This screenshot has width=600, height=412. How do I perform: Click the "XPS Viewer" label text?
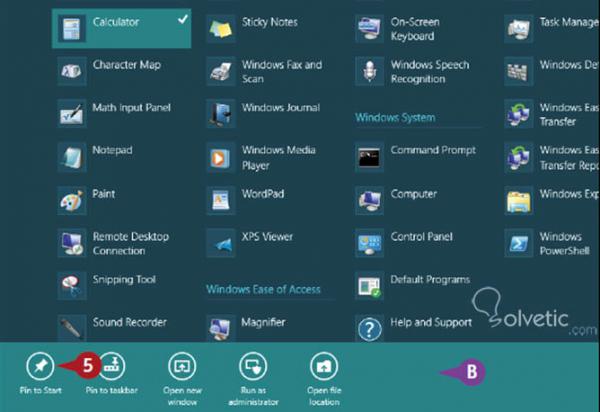tap(267, 237)
